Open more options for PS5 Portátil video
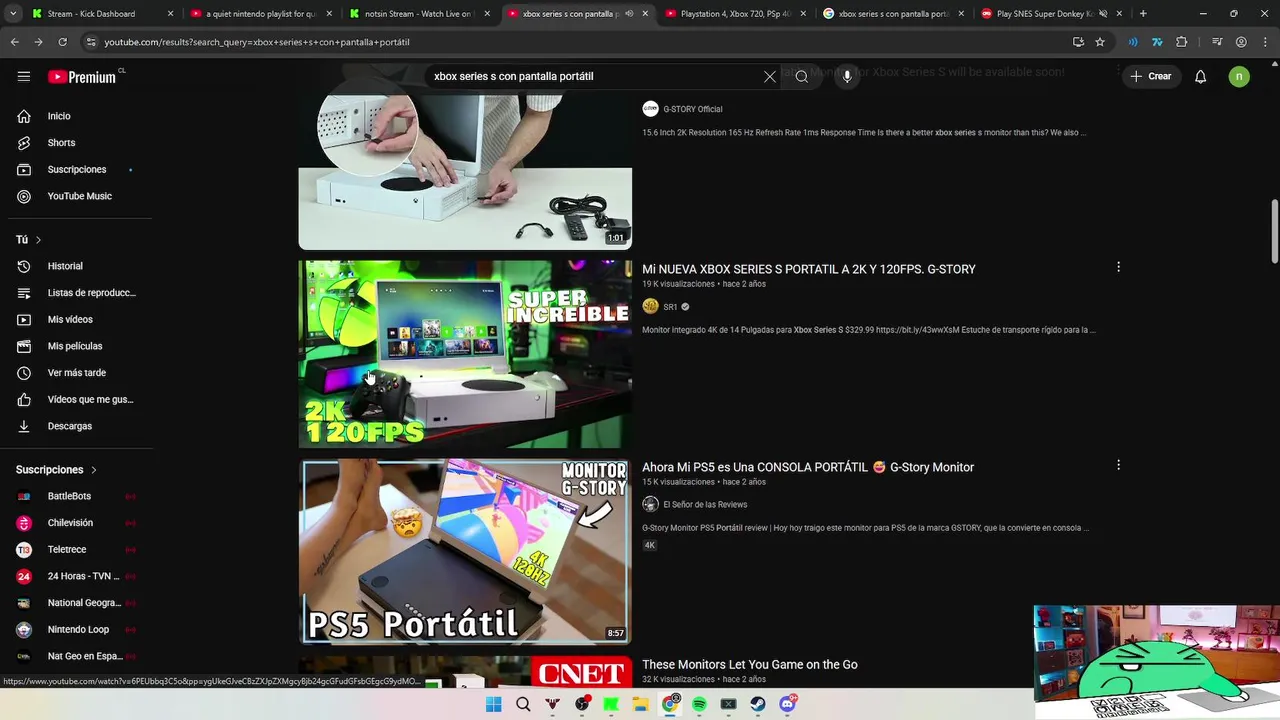The height and width of the screenshot is (720, 1280). pyautogui.click(x=1118, y=465)
